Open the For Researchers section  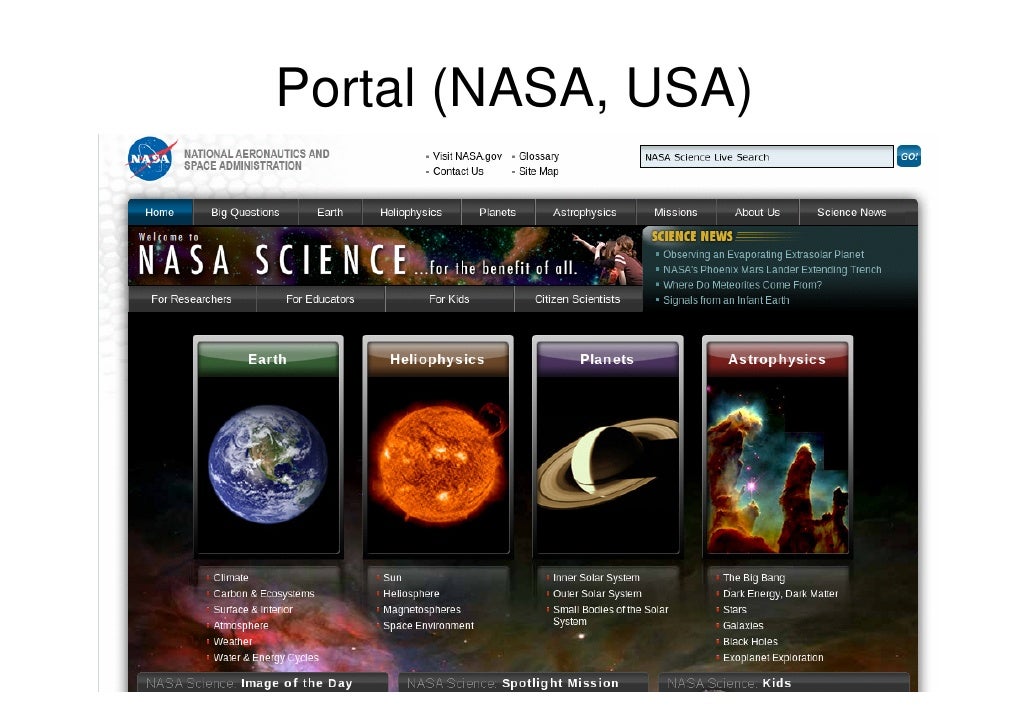(x=191, y=299)
